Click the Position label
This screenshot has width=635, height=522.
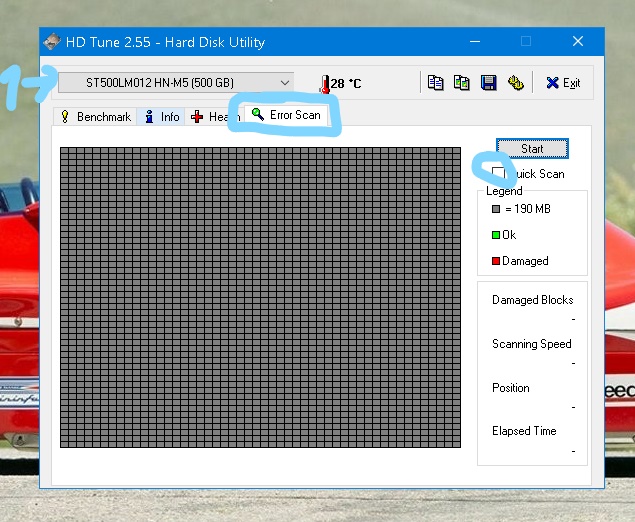tap(511, 388)
